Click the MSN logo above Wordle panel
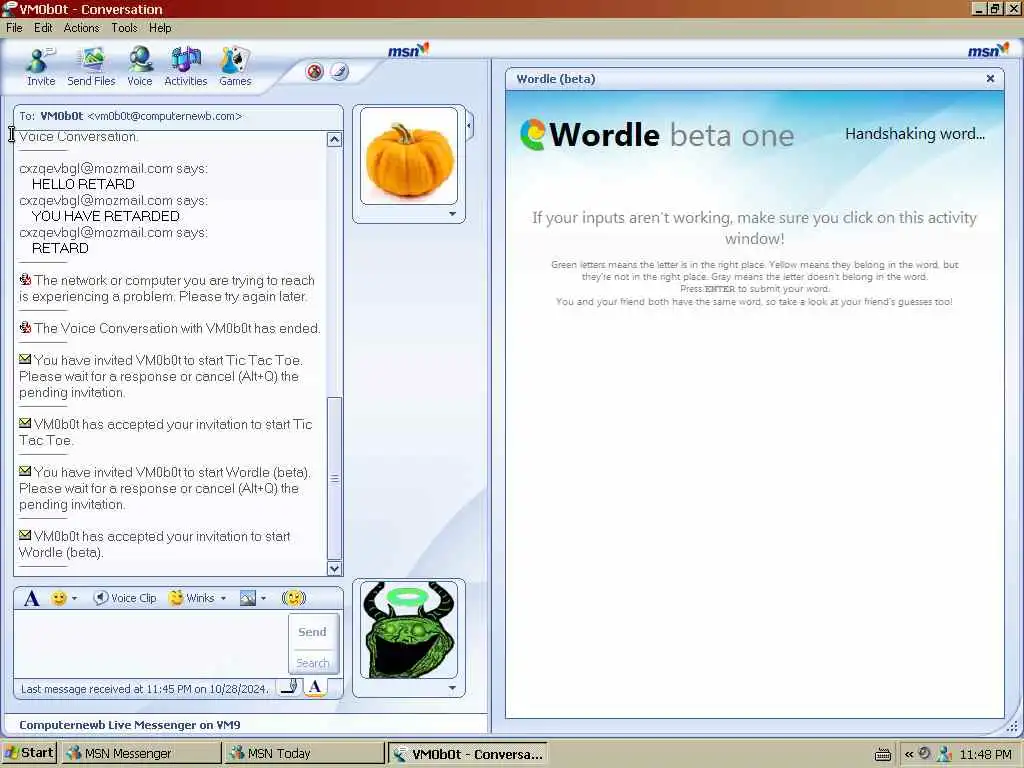The width and height of the screenshot is (1024, 768). coord(987,50)
